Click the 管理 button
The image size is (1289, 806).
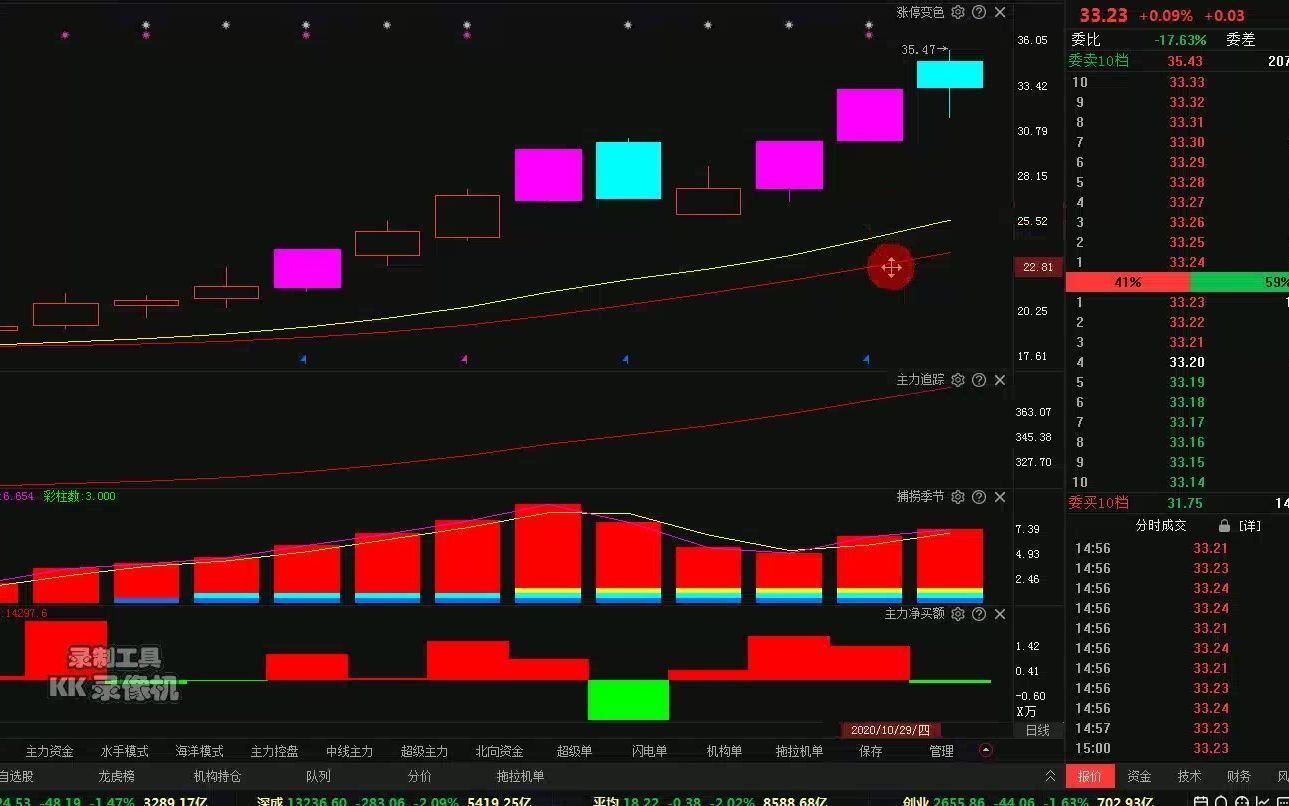pos(942,751)
